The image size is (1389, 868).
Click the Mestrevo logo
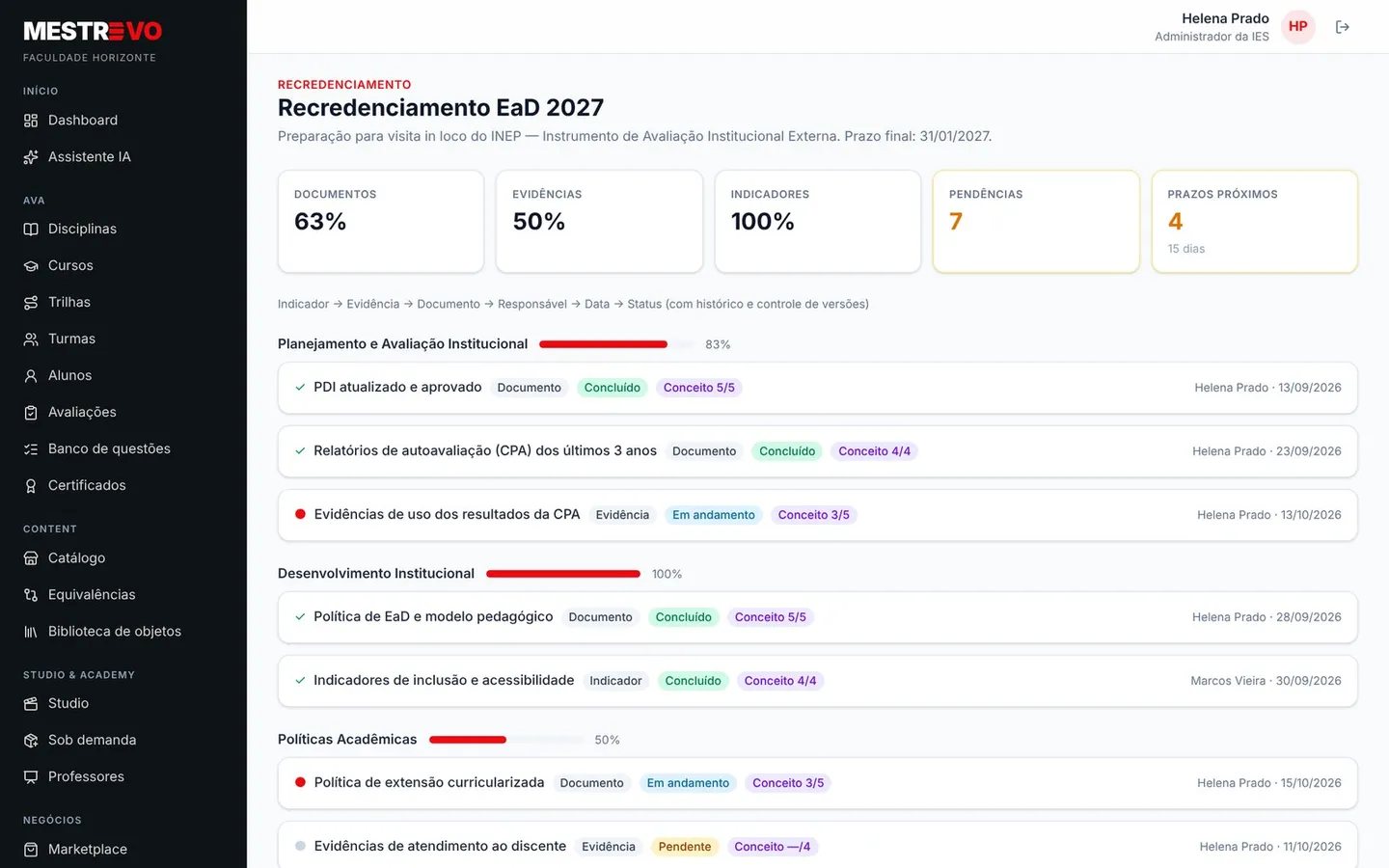93,32
